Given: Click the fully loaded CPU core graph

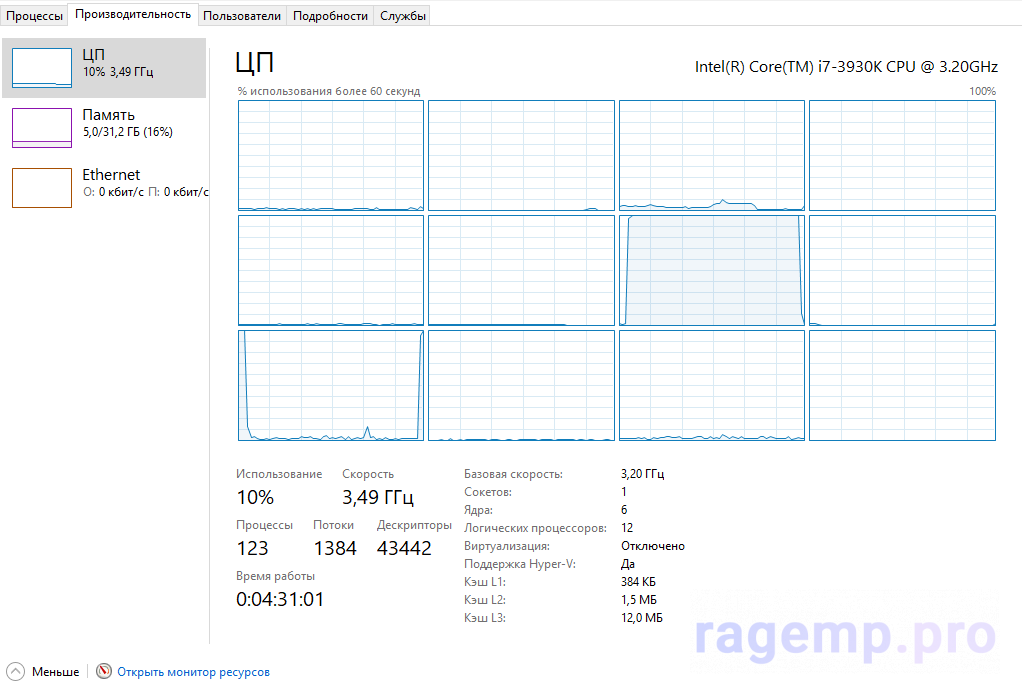Looking at the screenshot, I should click(712, 270).
